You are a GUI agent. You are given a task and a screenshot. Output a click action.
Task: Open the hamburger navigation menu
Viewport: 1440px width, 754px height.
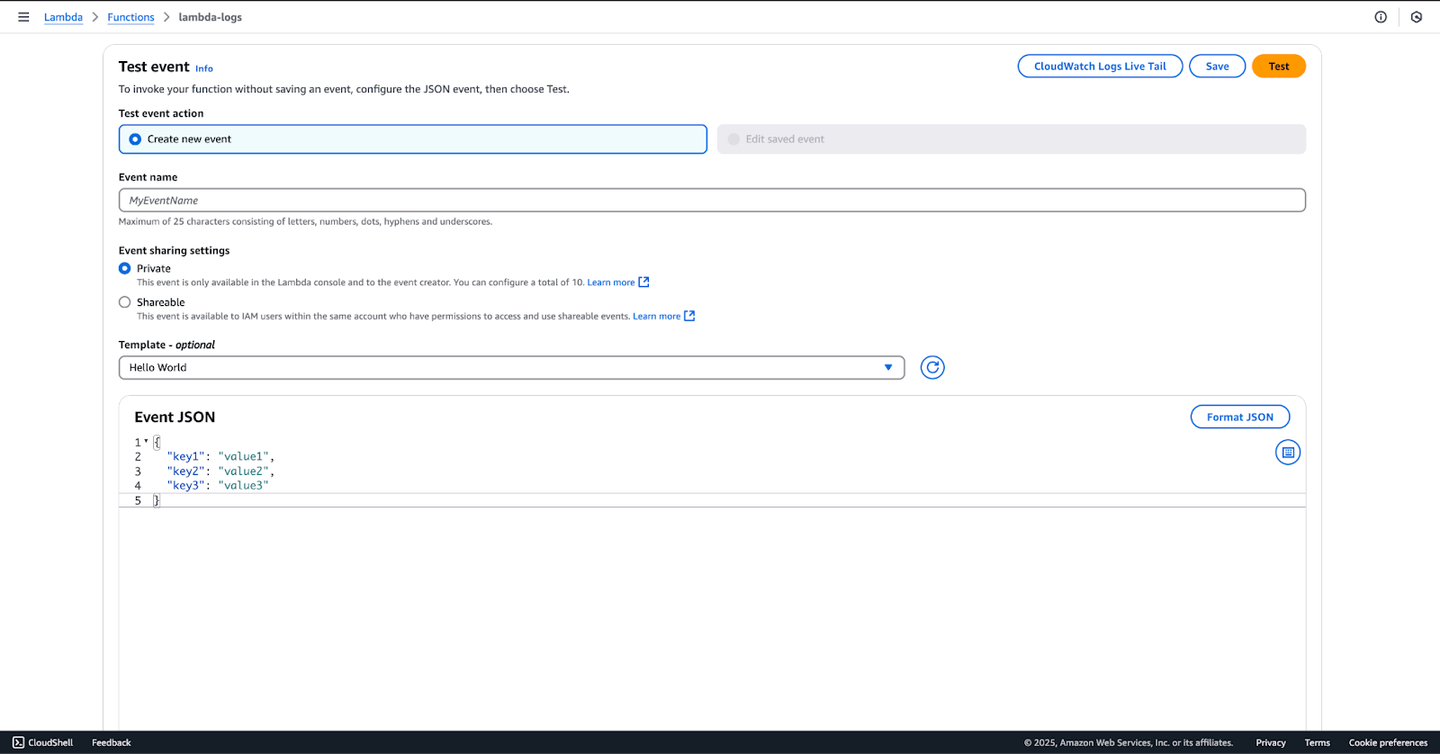(24, 17)
